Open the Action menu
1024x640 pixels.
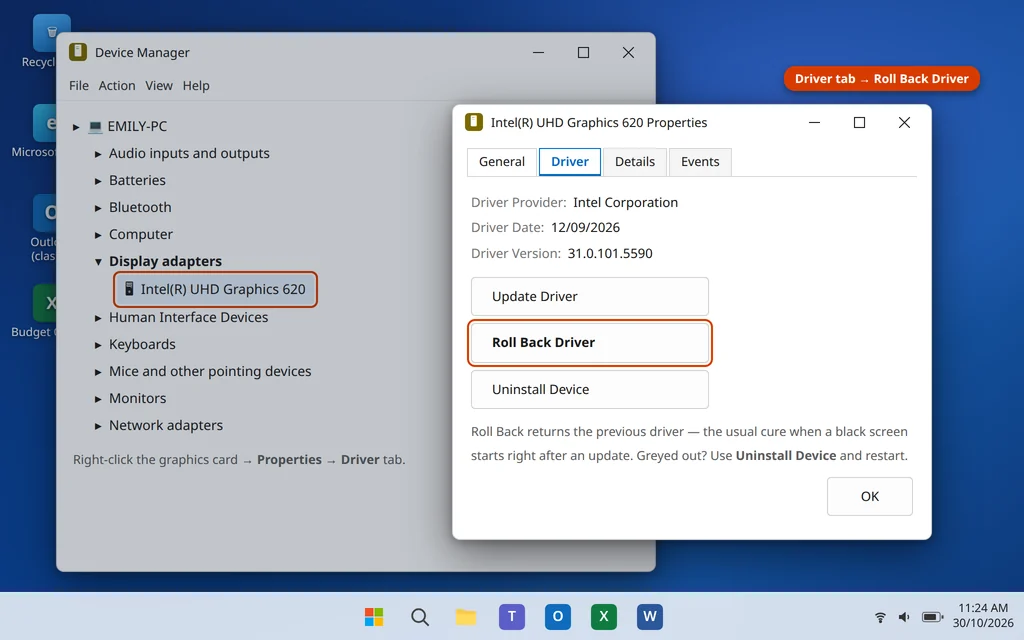pos(117,86)
